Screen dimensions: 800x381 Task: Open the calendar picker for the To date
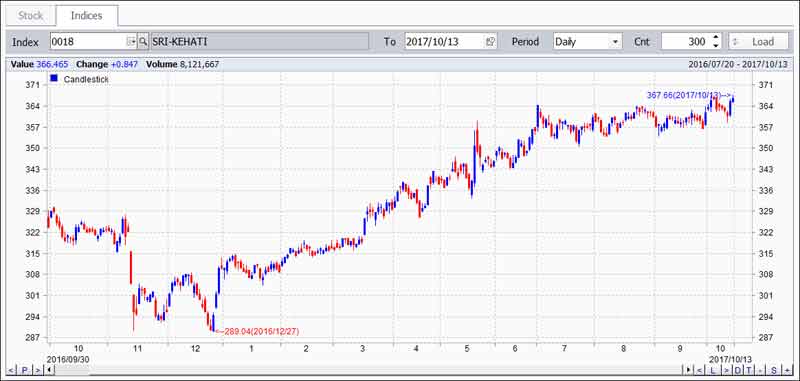click(491, 41)
